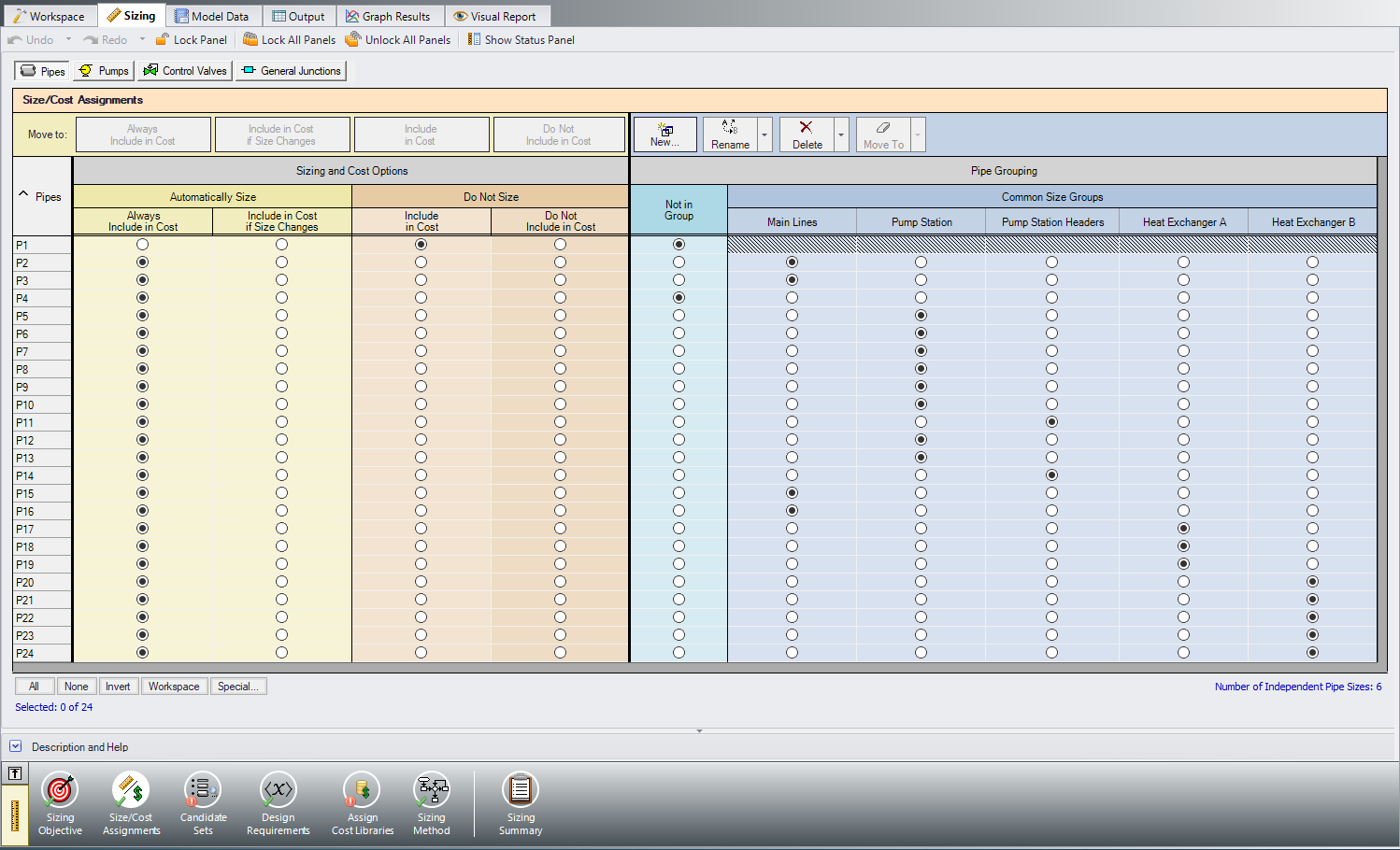Click the Pumps junction type button

point(104,71)
